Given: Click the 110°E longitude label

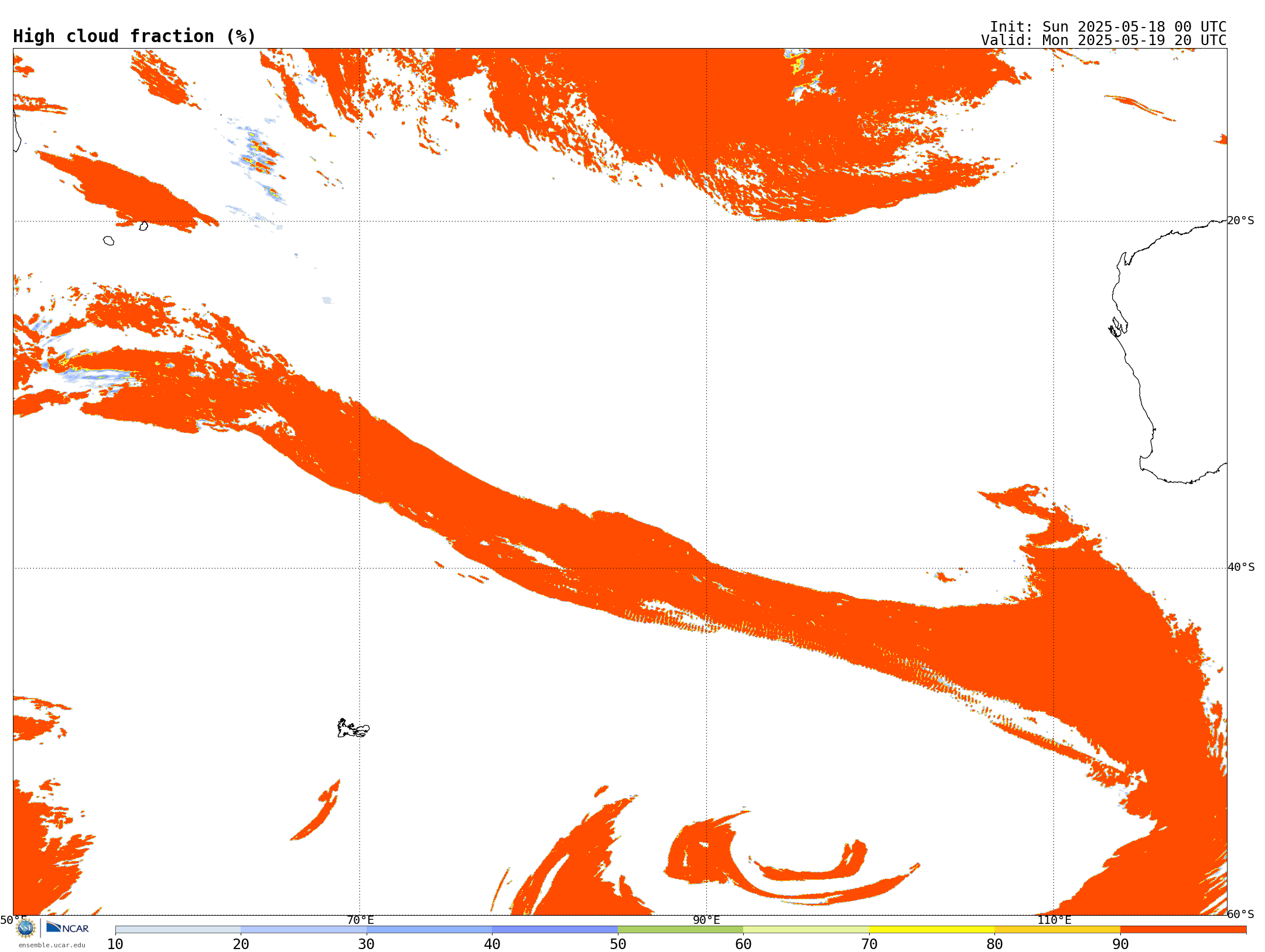Looking at the screenshot, I should click(x=1054, y=920).
